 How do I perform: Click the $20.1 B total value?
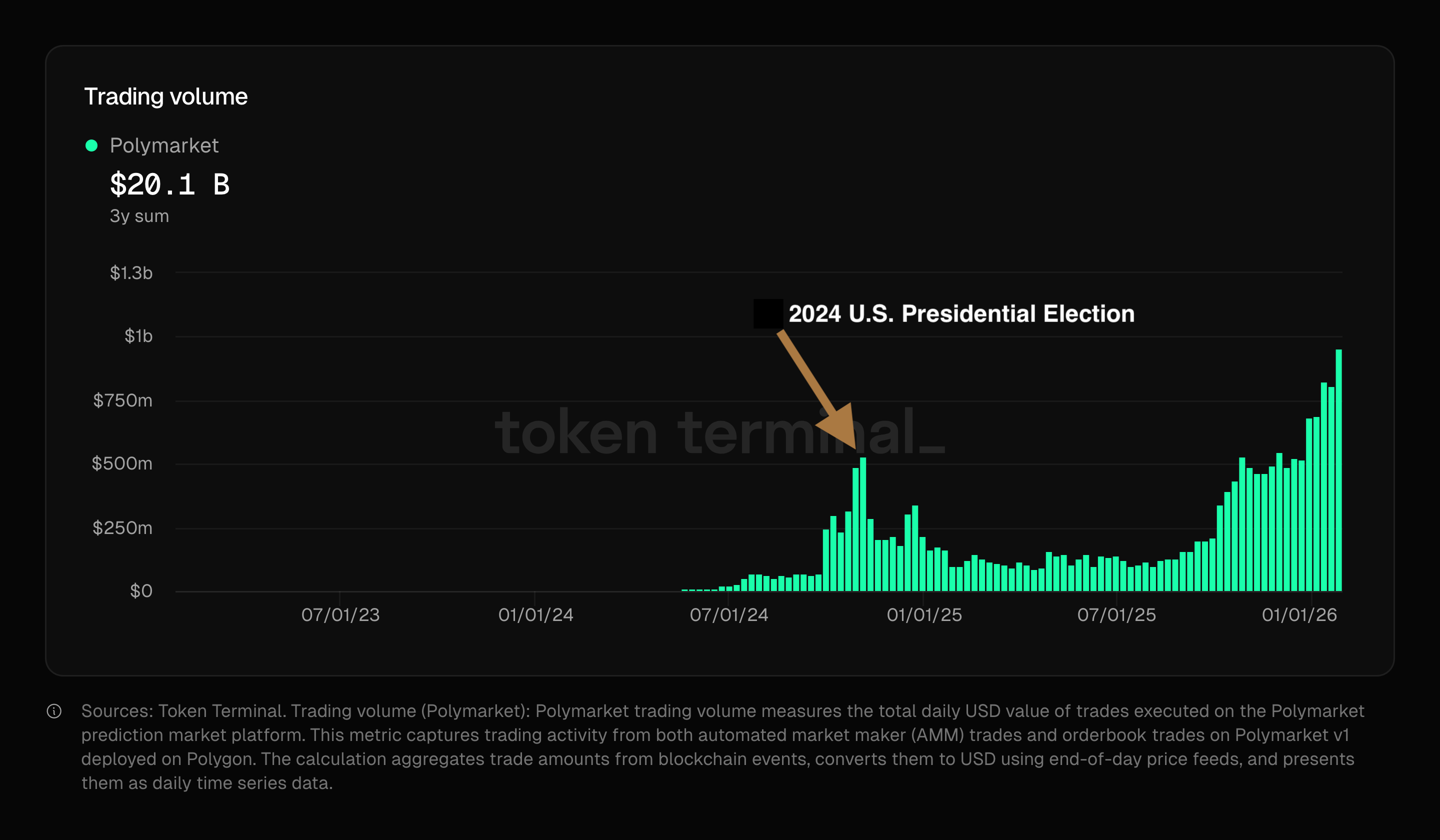click(169, 184)
